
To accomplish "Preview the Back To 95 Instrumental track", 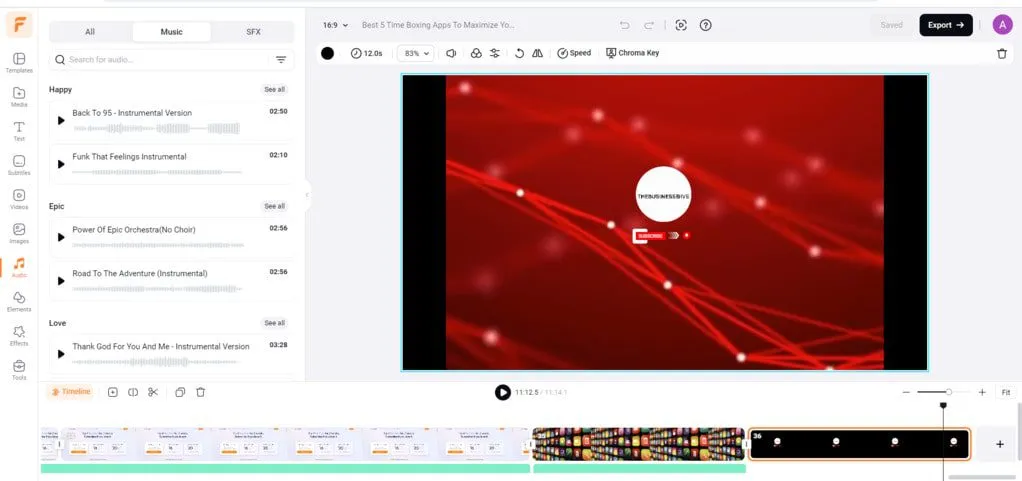I will tap(61, 120).
